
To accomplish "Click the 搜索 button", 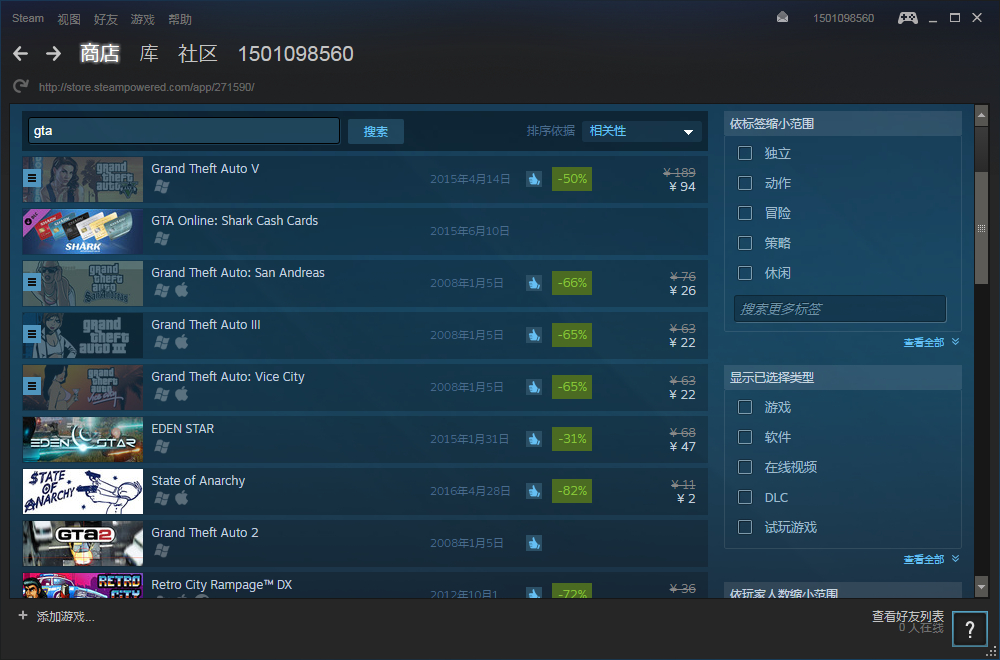I will [376, 131].
